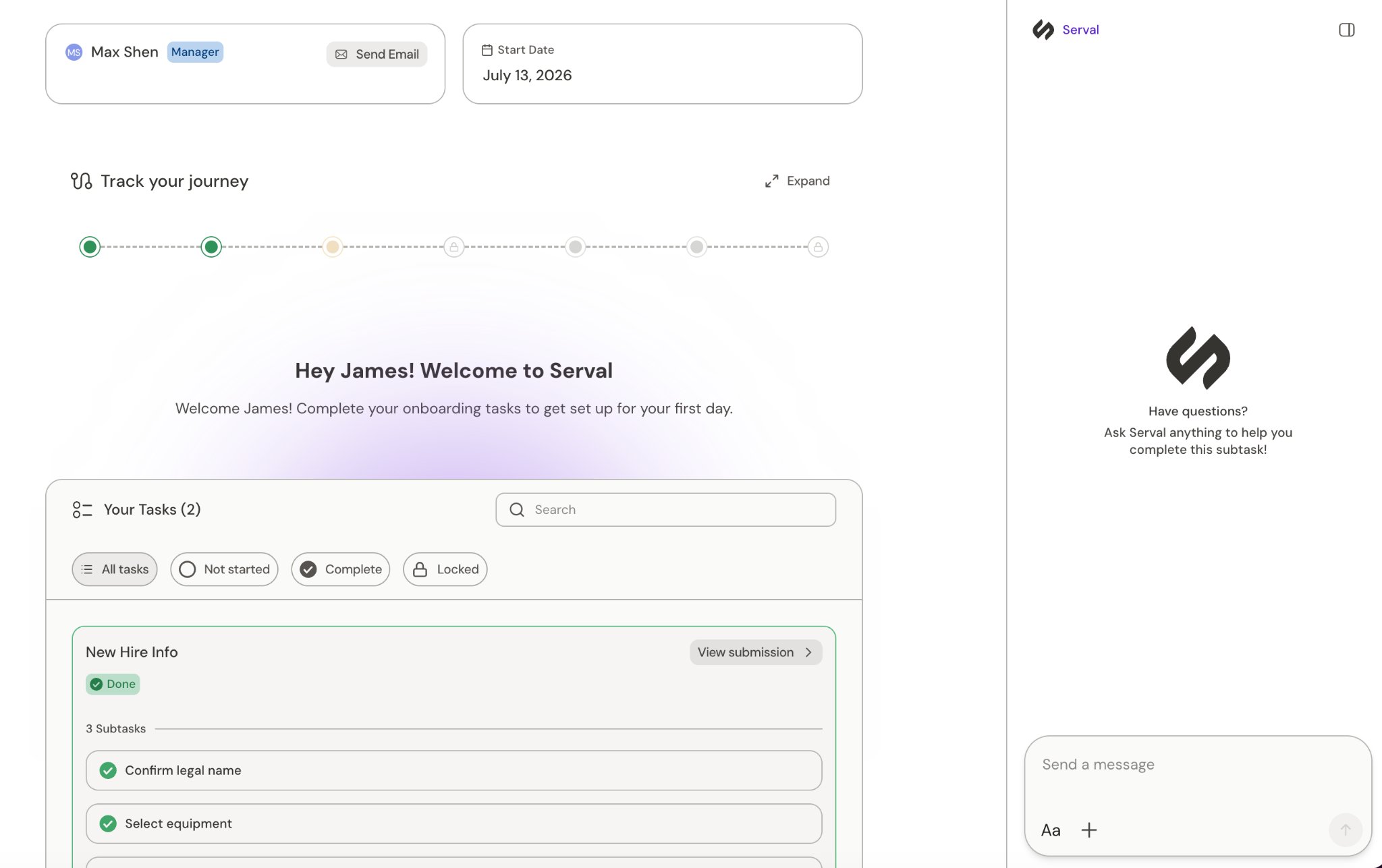Select first completed journey step
The image size is (1382, 868).
pos(90,247)
